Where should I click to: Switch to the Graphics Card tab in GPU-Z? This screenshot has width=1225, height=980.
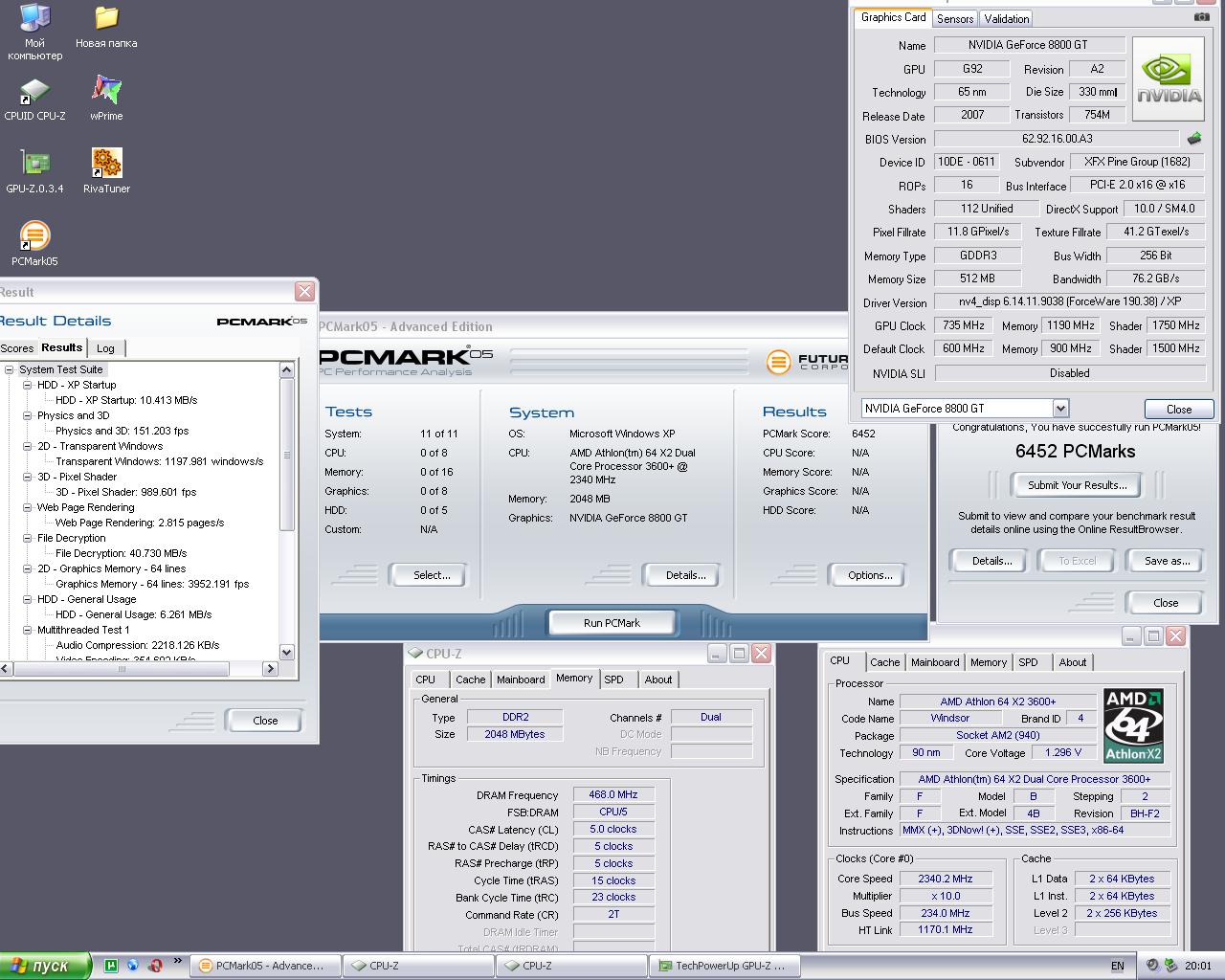(x=893, y=17)
